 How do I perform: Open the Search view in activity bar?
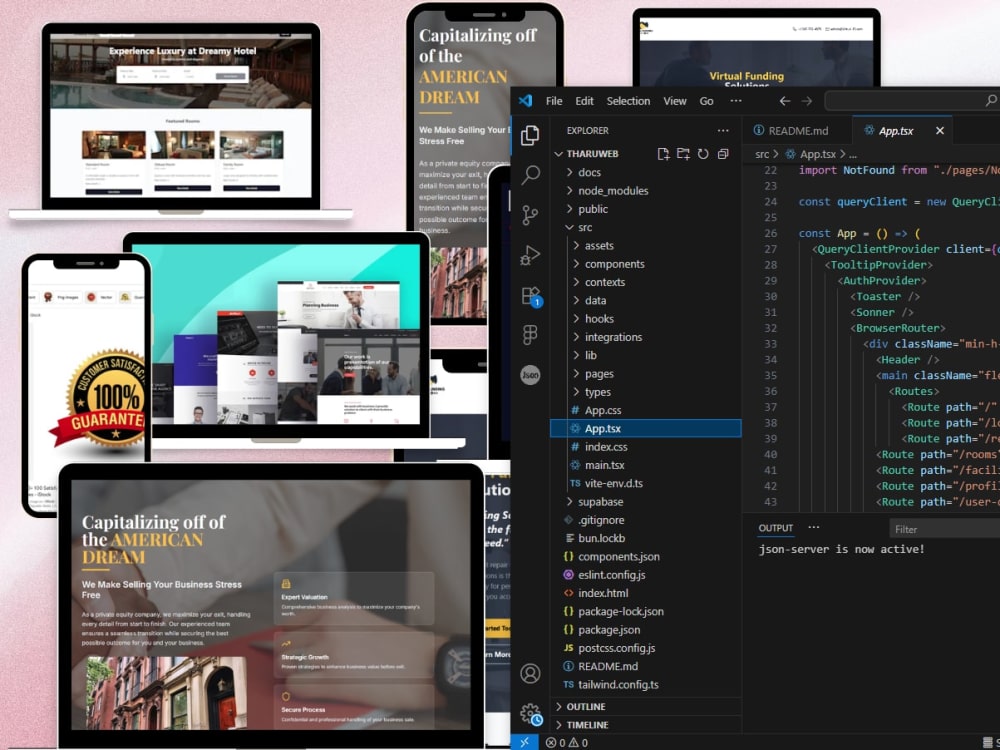[x=530, y=175]
